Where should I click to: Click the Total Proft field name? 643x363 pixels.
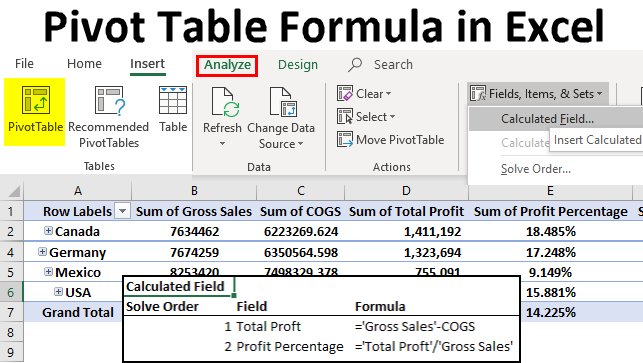268,326
